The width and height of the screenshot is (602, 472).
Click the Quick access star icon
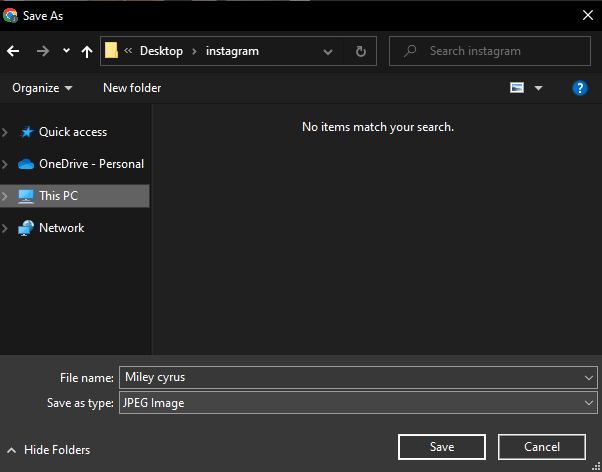point(26,132)
